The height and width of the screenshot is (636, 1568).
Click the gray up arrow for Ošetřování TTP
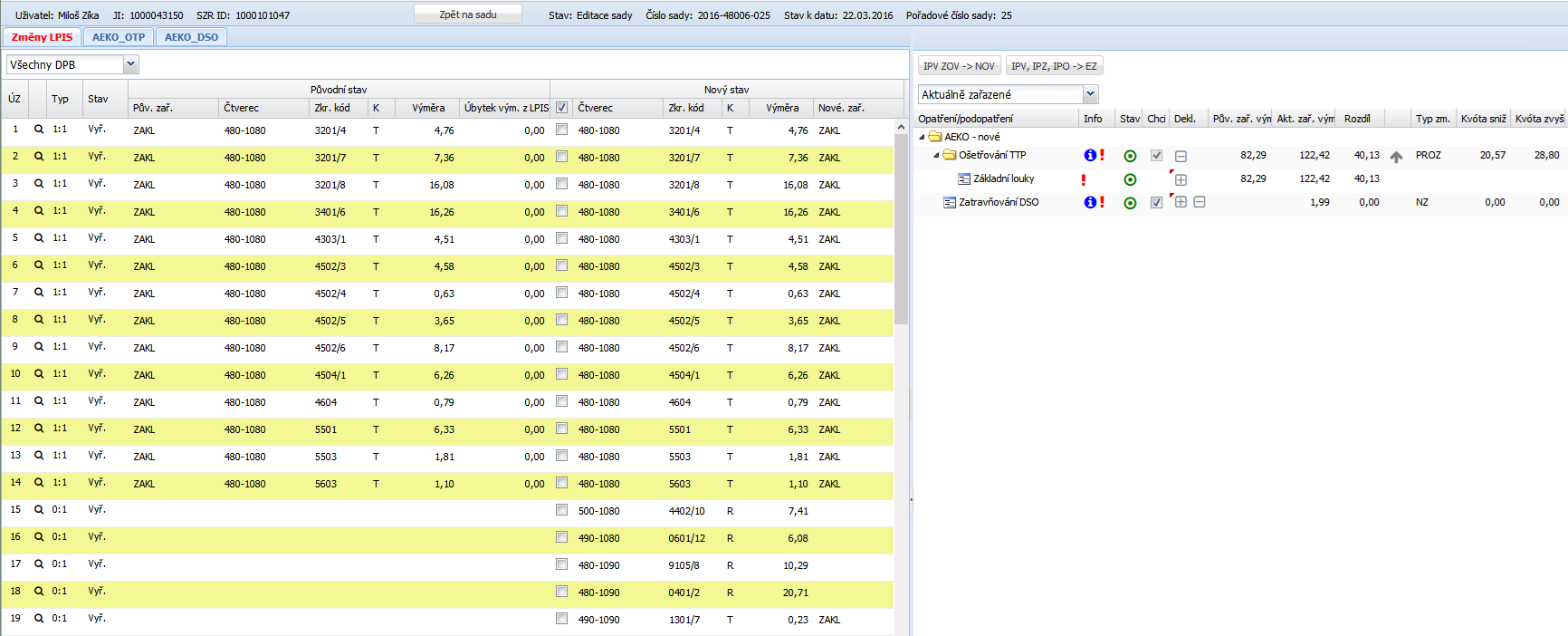pos(1396,157)
